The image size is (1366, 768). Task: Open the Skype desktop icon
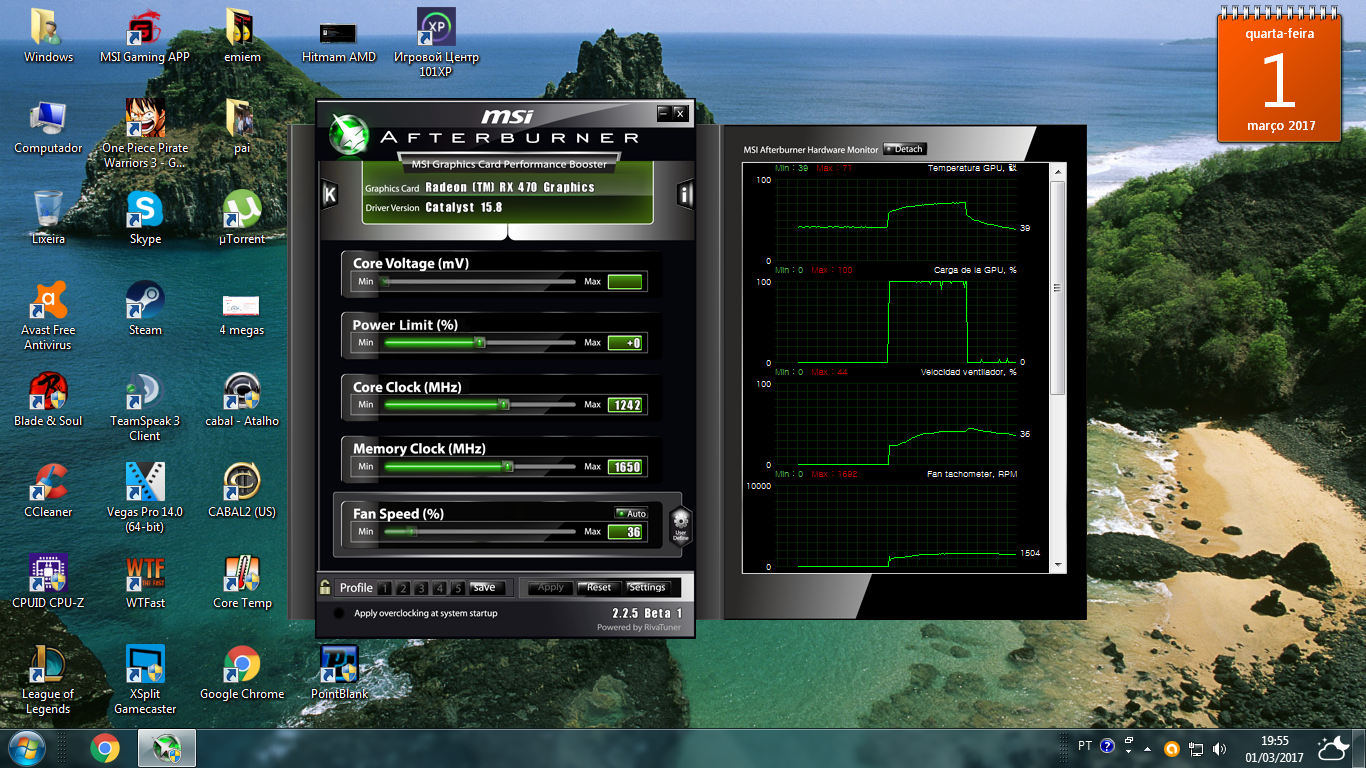[145, 217]
